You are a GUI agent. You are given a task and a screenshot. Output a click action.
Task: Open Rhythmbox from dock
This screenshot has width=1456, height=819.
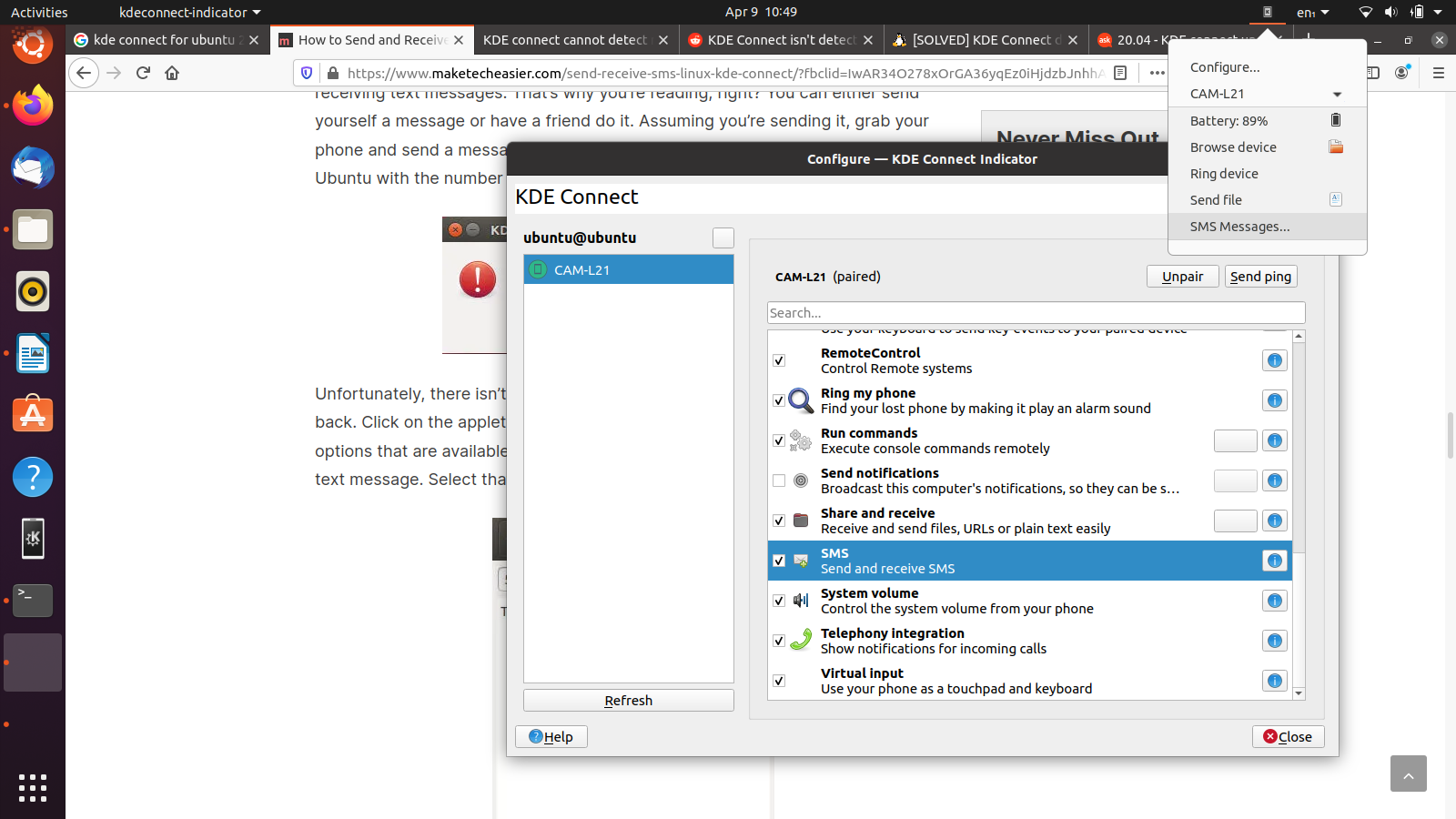tap(33, 291)
